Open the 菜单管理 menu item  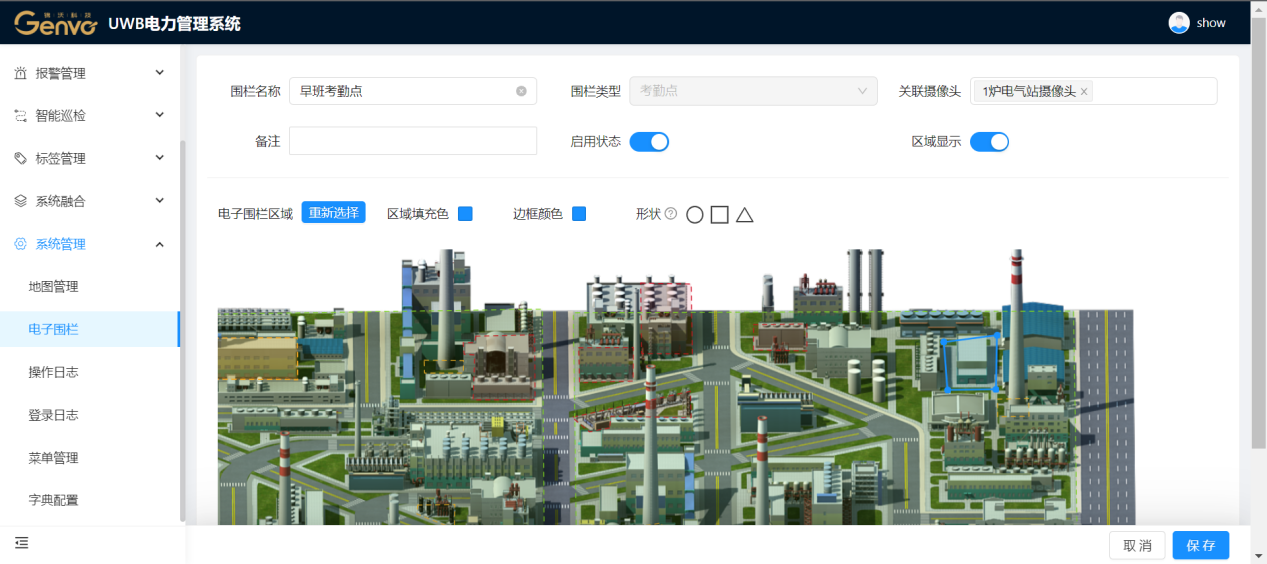pos(90,458)
